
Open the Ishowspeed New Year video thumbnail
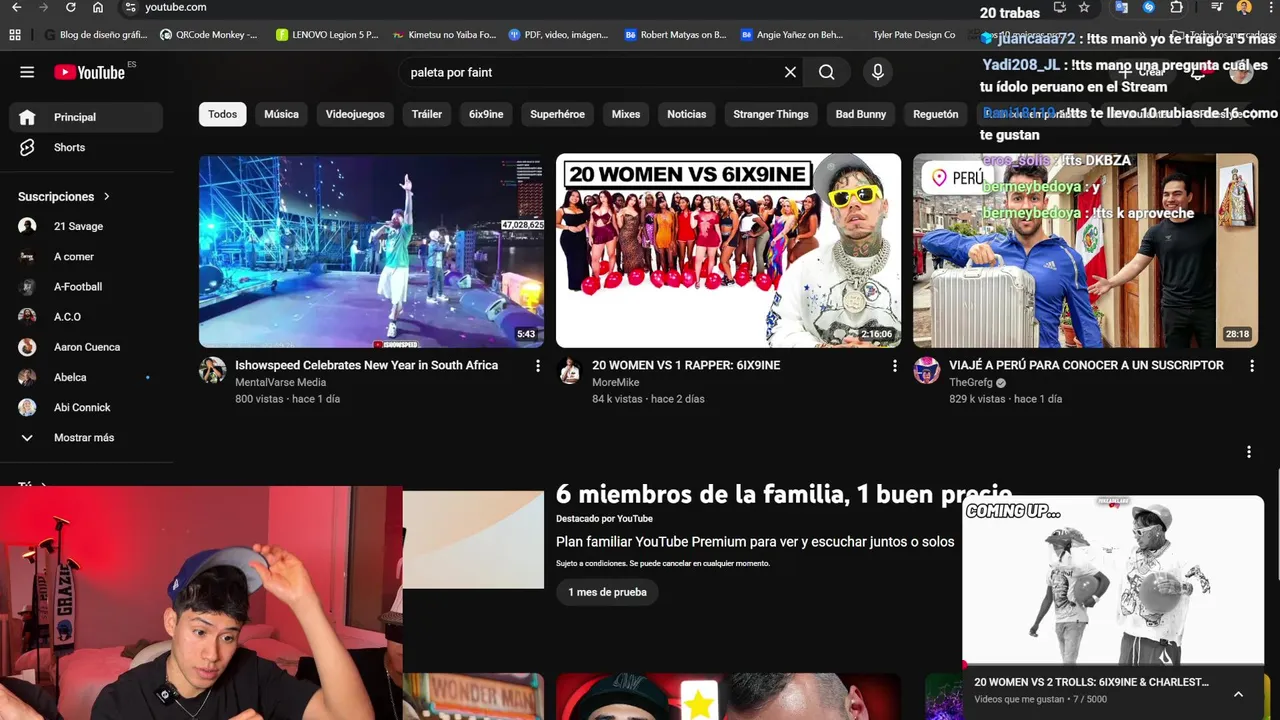[371, 250]
